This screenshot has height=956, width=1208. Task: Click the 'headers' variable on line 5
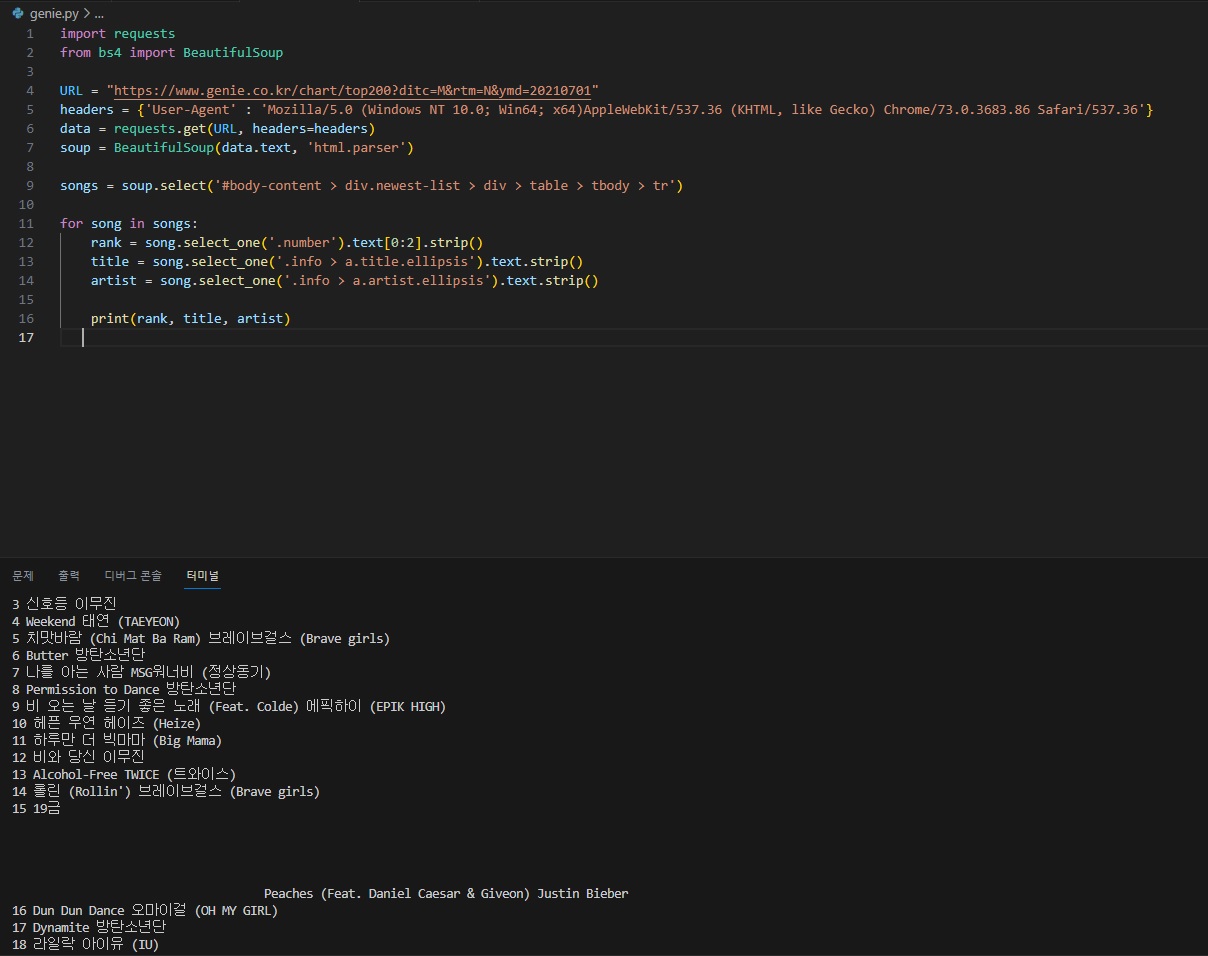[87, 109]
